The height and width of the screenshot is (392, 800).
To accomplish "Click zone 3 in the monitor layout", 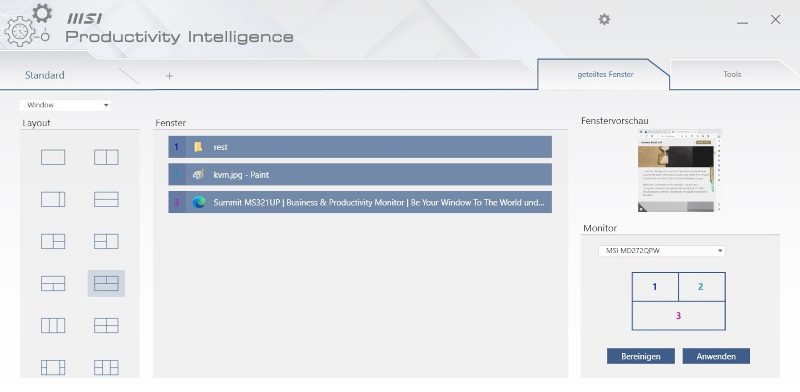I will (x=679, y=316).
